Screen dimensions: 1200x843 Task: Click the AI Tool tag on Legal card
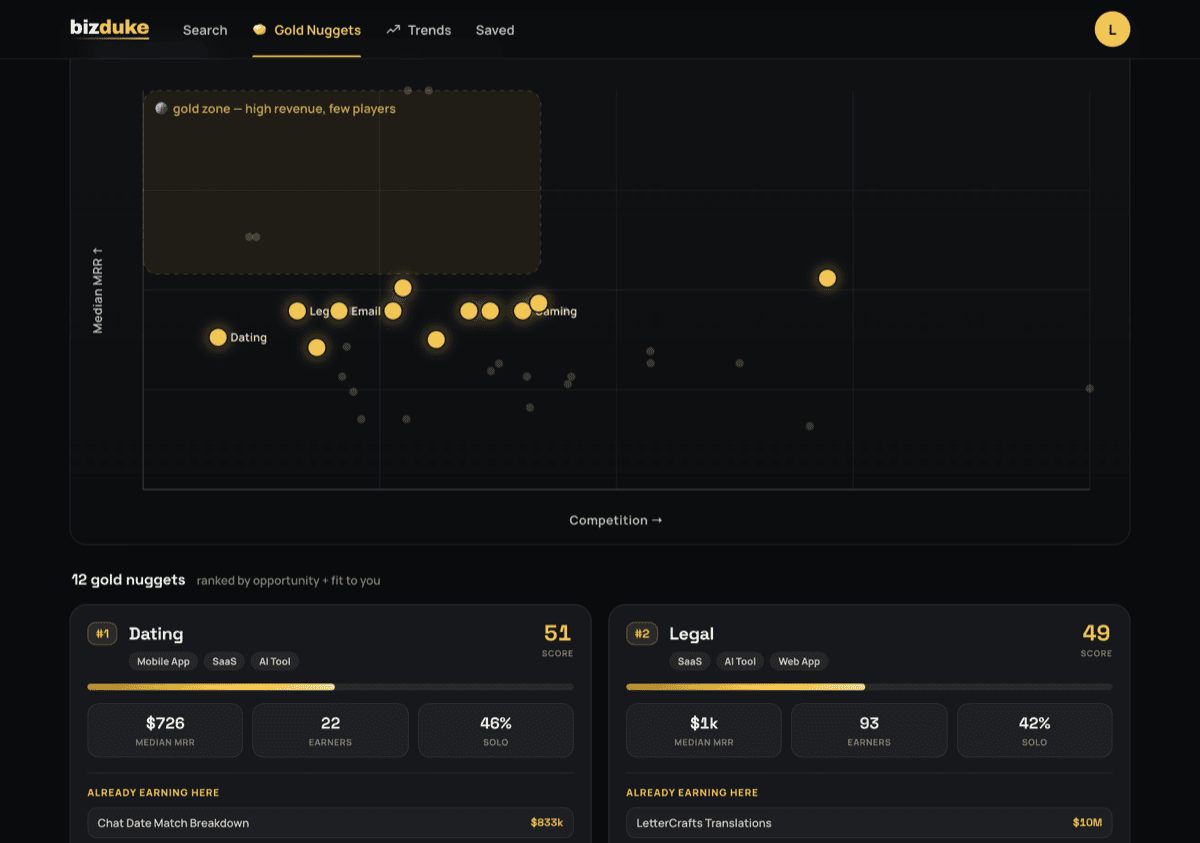(740, 661)
